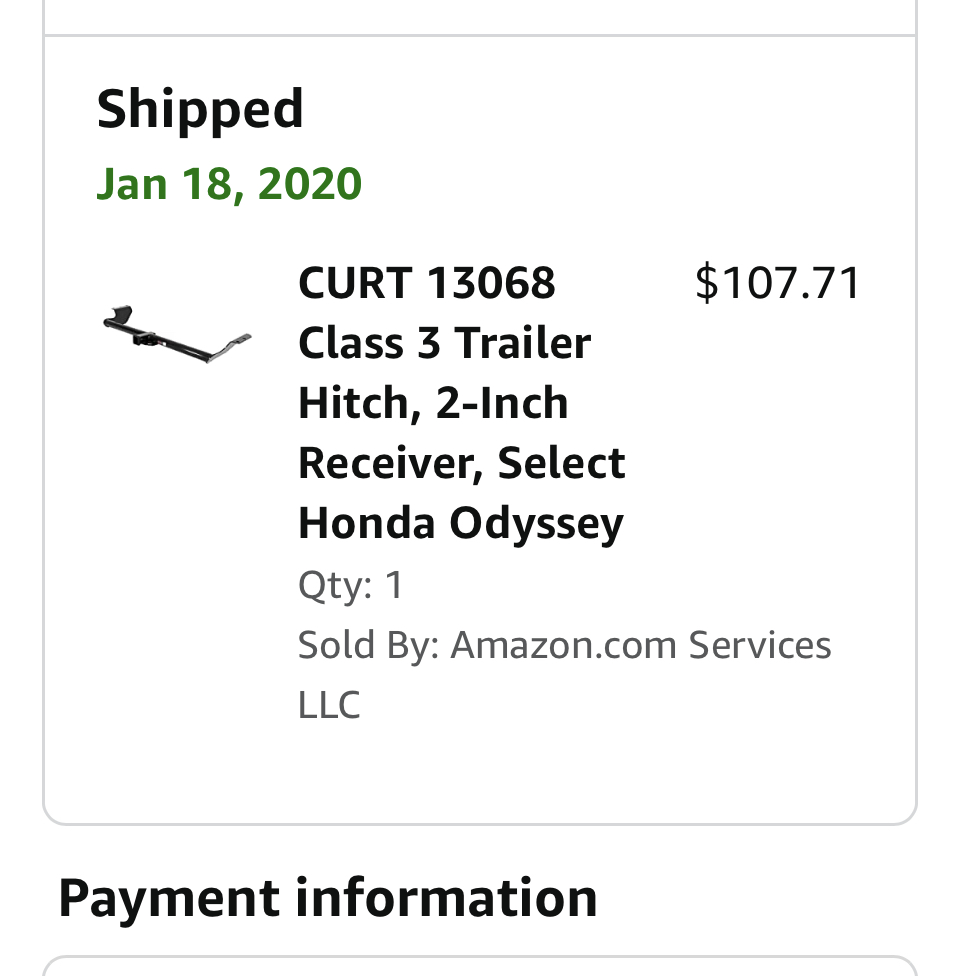Viewport: 960px width, 976px height.
Task: Click the $107.71 item price
Action: pyautogui.click(x=777, y=283)
